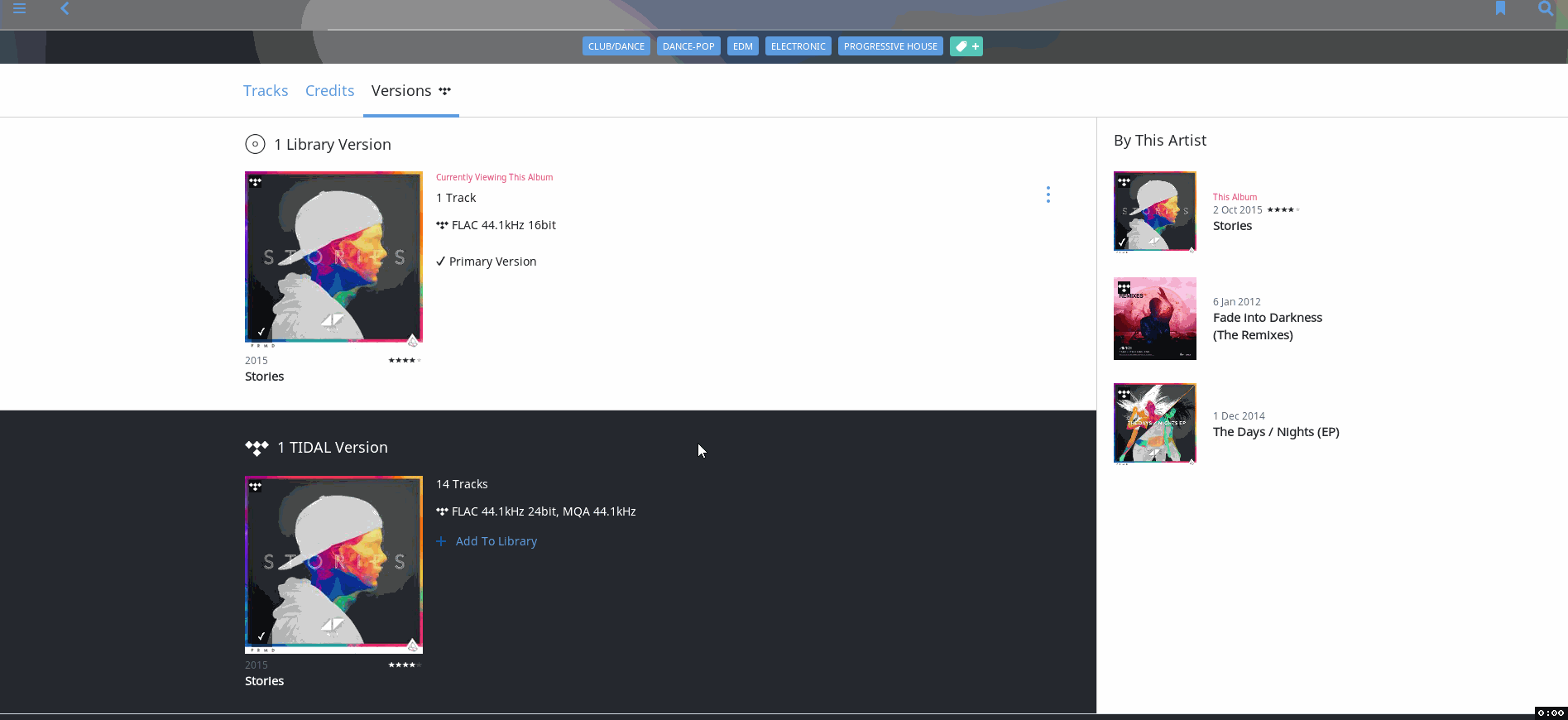Click the '6 Jan 2012' date
This screenshot has height=720, width=1568.
[1237, 302]
